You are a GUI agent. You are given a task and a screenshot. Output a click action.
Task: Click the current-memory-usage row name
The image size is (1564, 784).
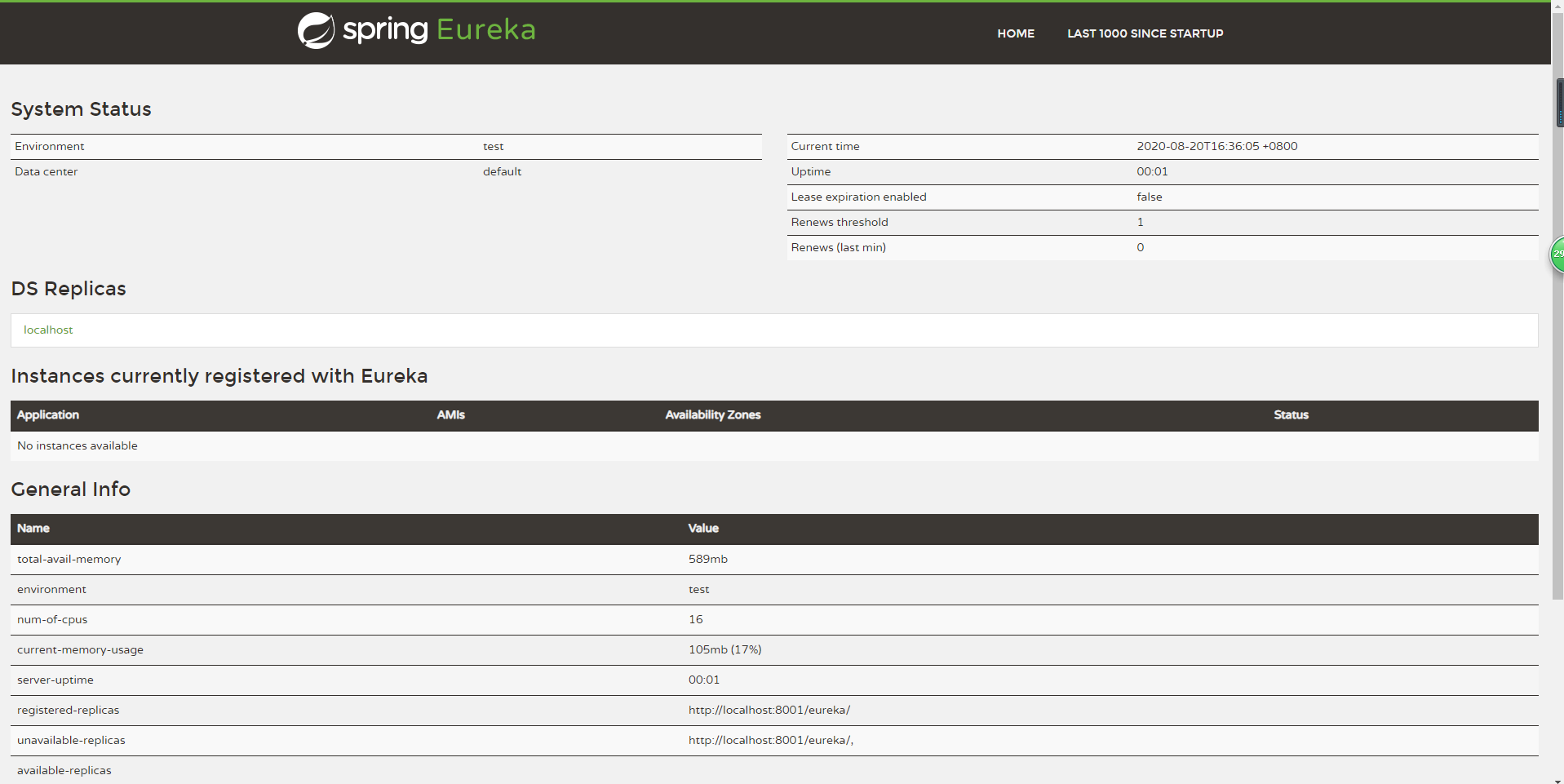click(80, 649)
